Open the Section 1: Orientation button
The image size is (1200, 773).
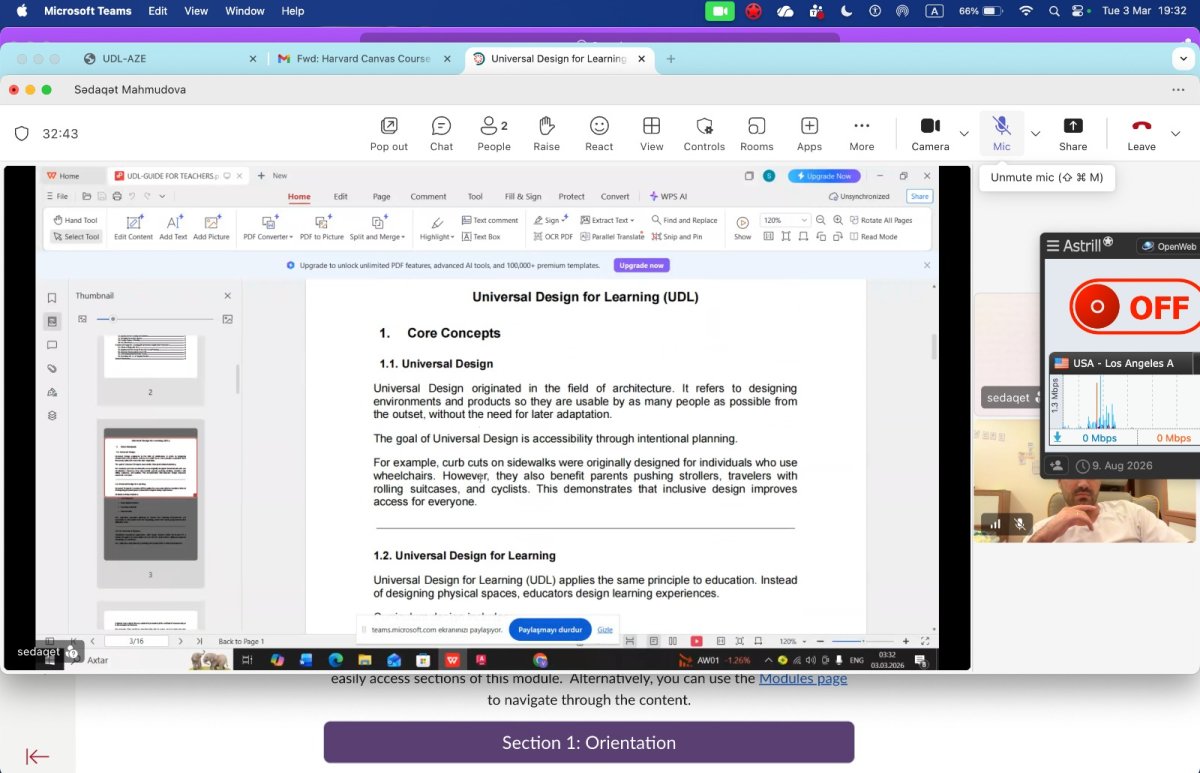coord(589,742)
